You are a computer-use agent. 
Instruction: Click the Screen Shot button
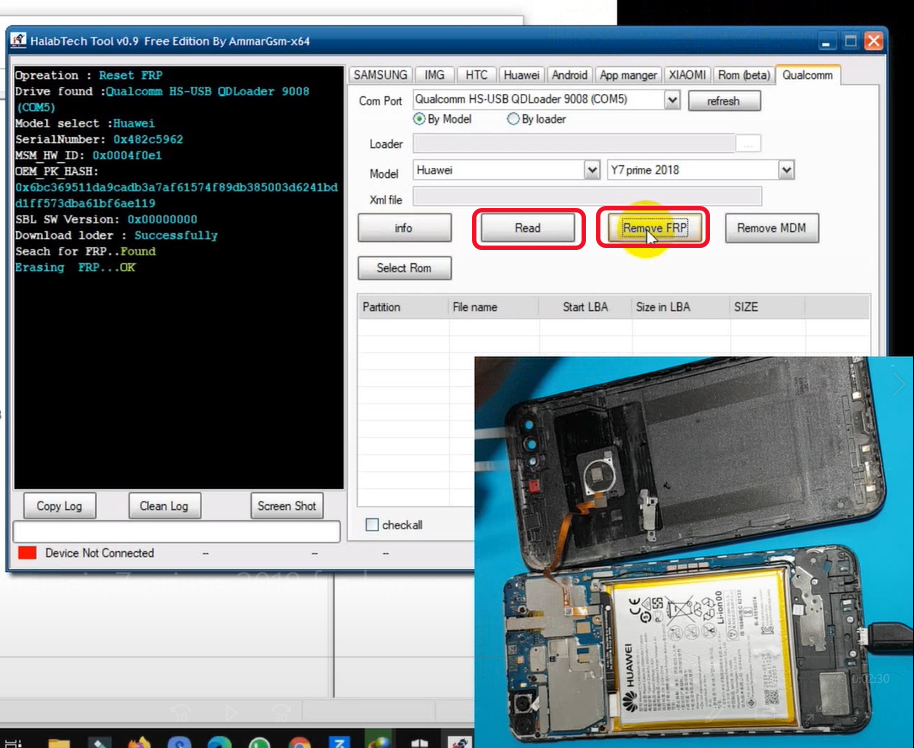pyautogui.click(x=287, y=506)
